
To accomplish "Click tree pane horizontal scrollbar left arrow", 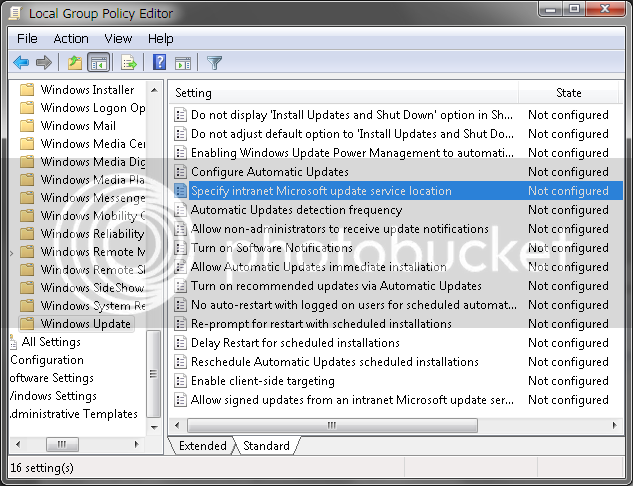I will click(x=18, y=444).
